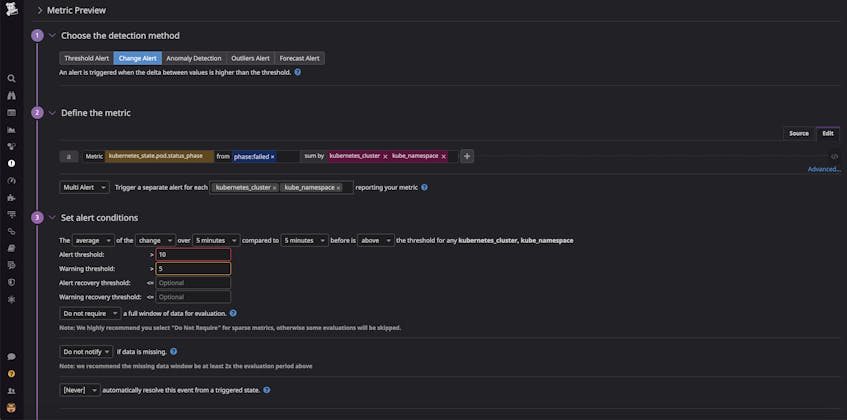Image resolution: width=847 pixels, height=420 pixels.
Task: Open help icon beside 'full window of data for evaluation'
Action: 233,313
